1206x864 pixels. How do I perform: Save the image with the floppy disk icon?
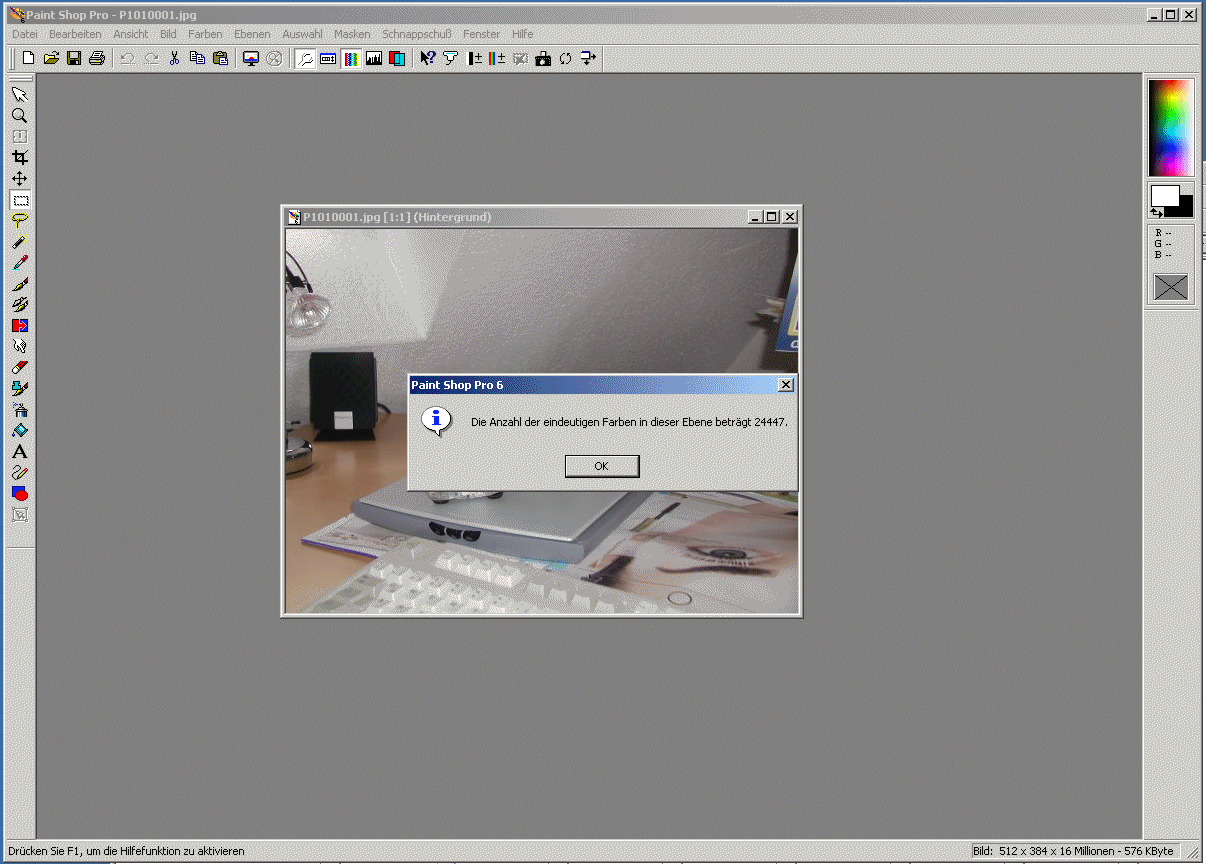pyautogui.click(x=74, y=59)
